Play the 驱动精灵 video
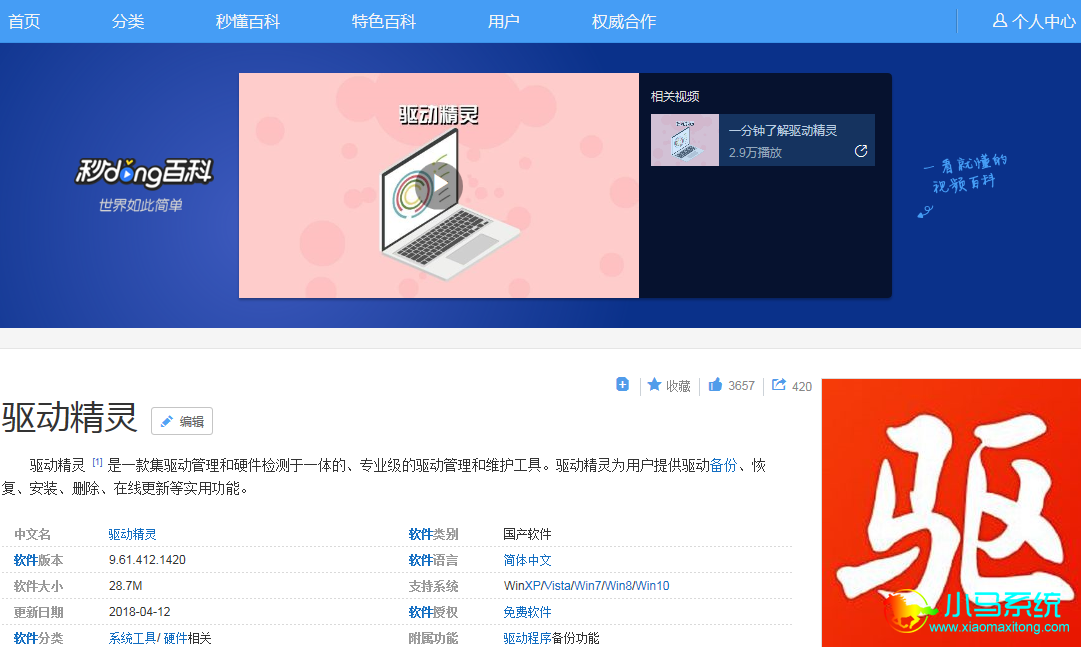This screenshot has height=647, width=1081. coord(438,185)
